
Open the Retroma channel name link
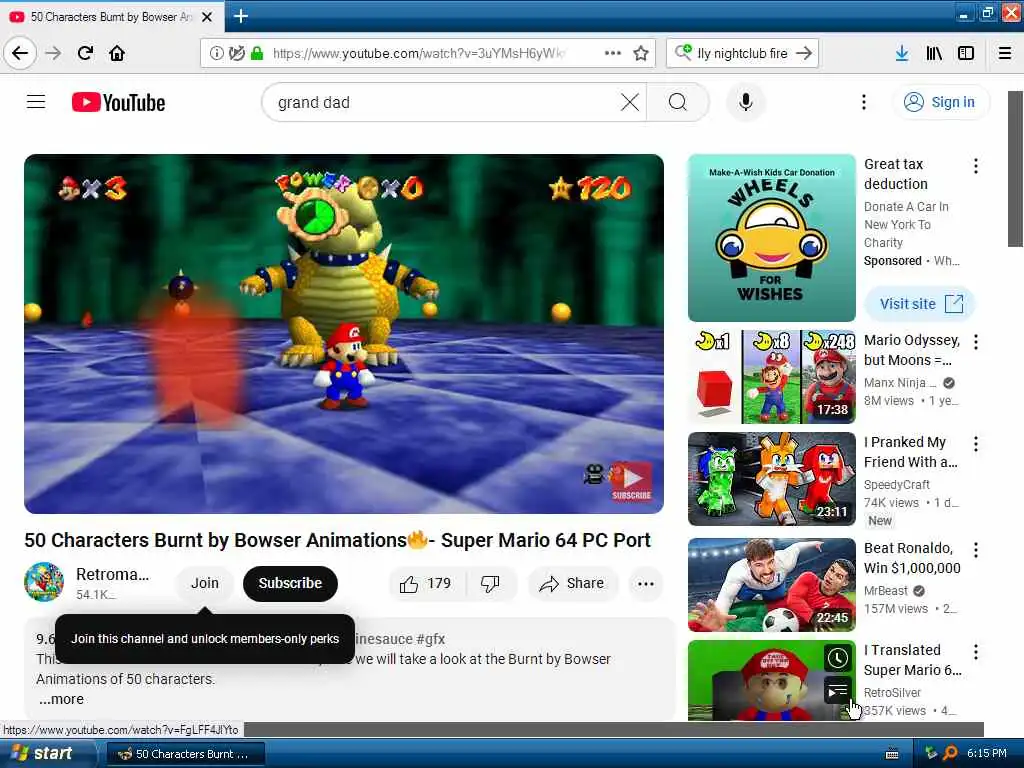[x=112, y=574]
